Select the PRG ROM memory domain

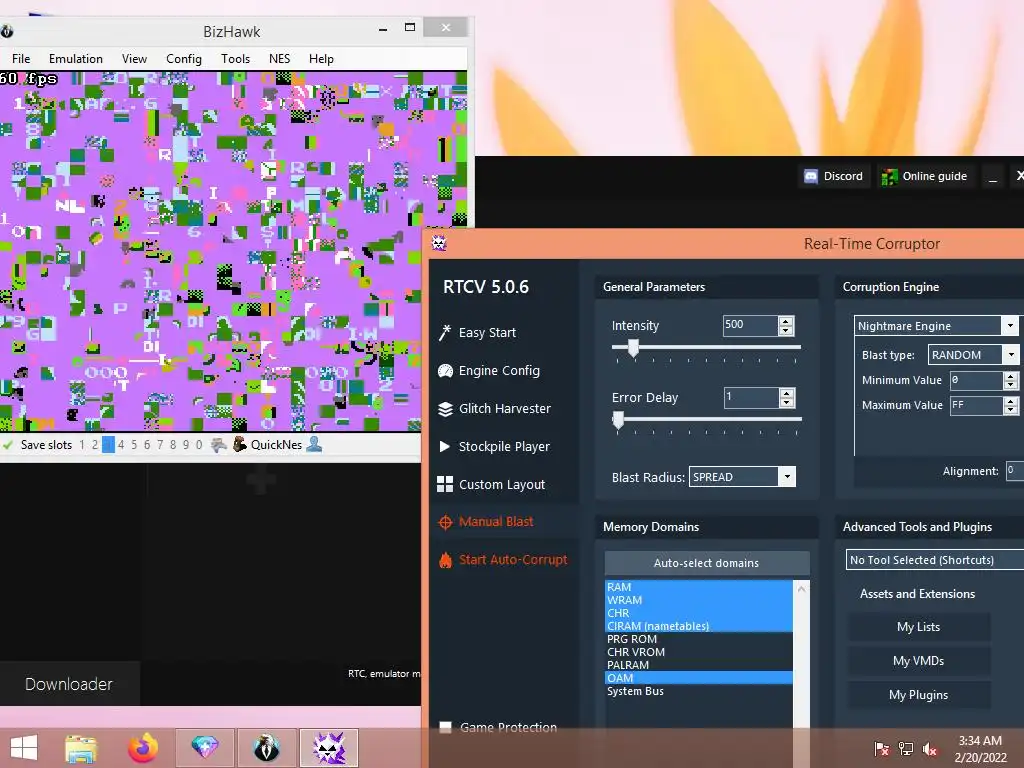pos(699,639)
